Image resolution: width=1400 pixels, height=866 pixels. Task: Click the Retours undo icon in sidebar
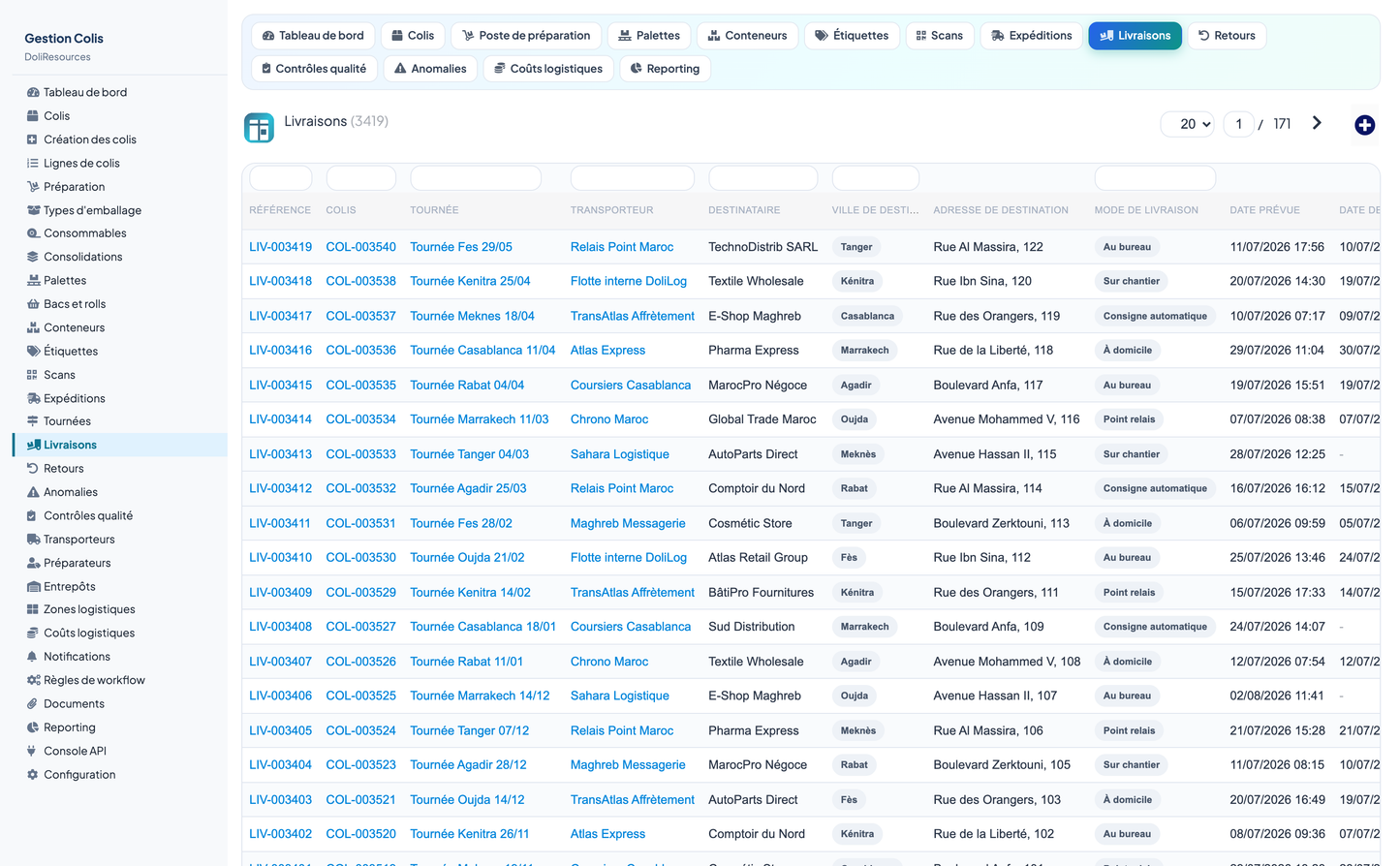click(x=33, y=469)
